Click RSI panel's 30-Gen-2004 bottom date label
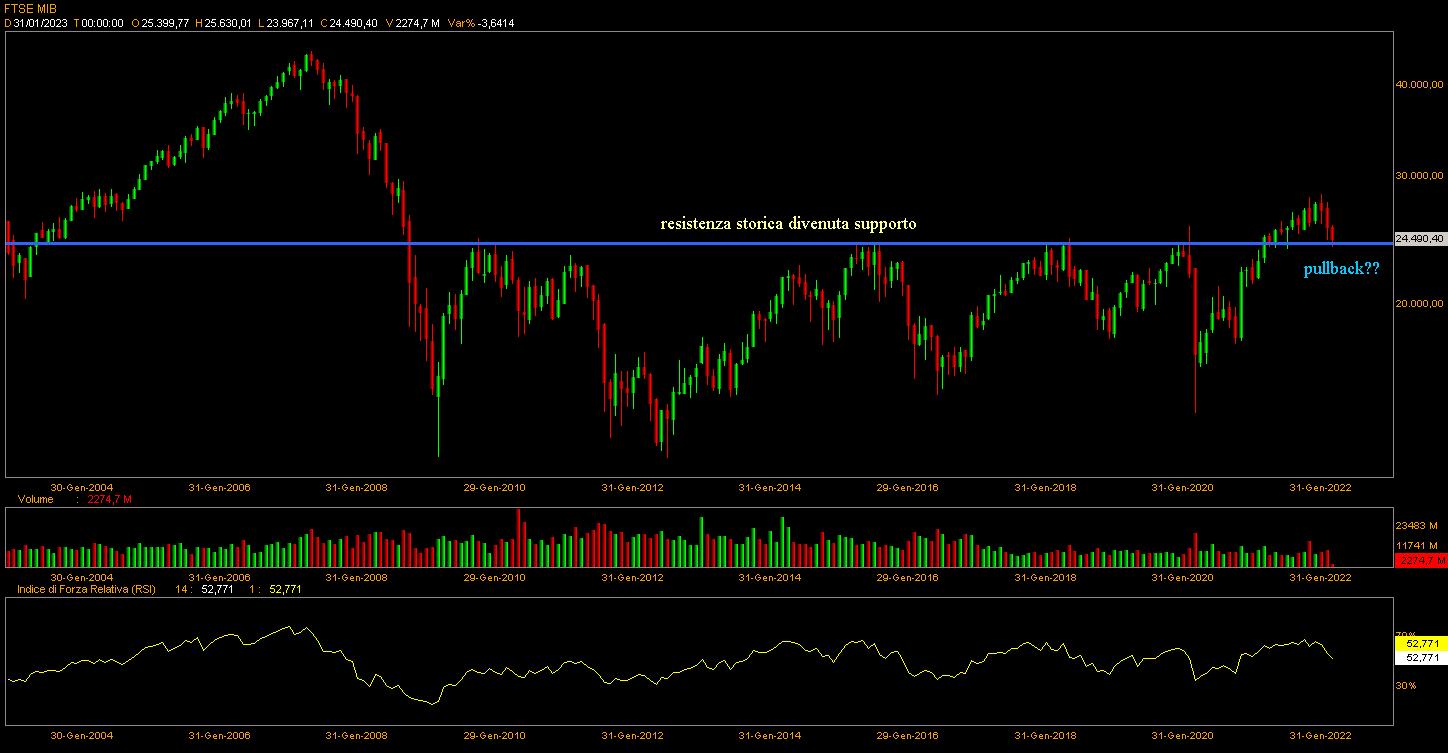Image resolution: width=1448 pixels, height=753 pixels. (82, 736)
